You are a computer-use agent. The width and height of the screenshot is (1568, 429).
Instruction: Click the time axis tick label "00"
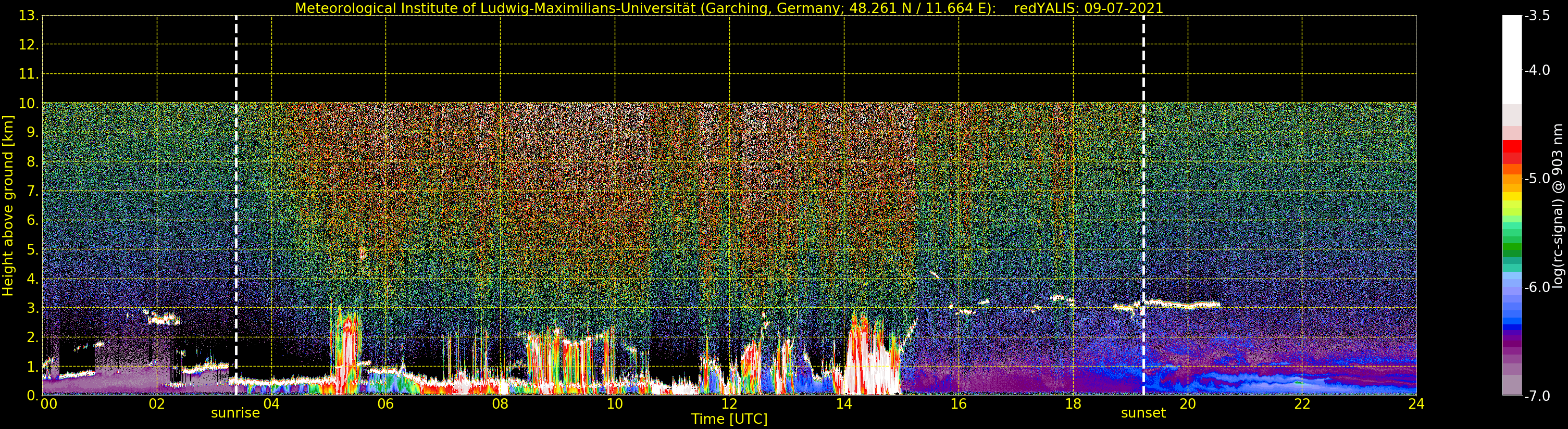48,403
